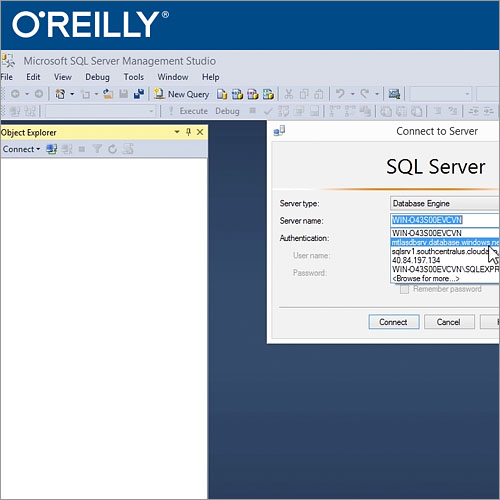Open the File menu

pos(7,77)
